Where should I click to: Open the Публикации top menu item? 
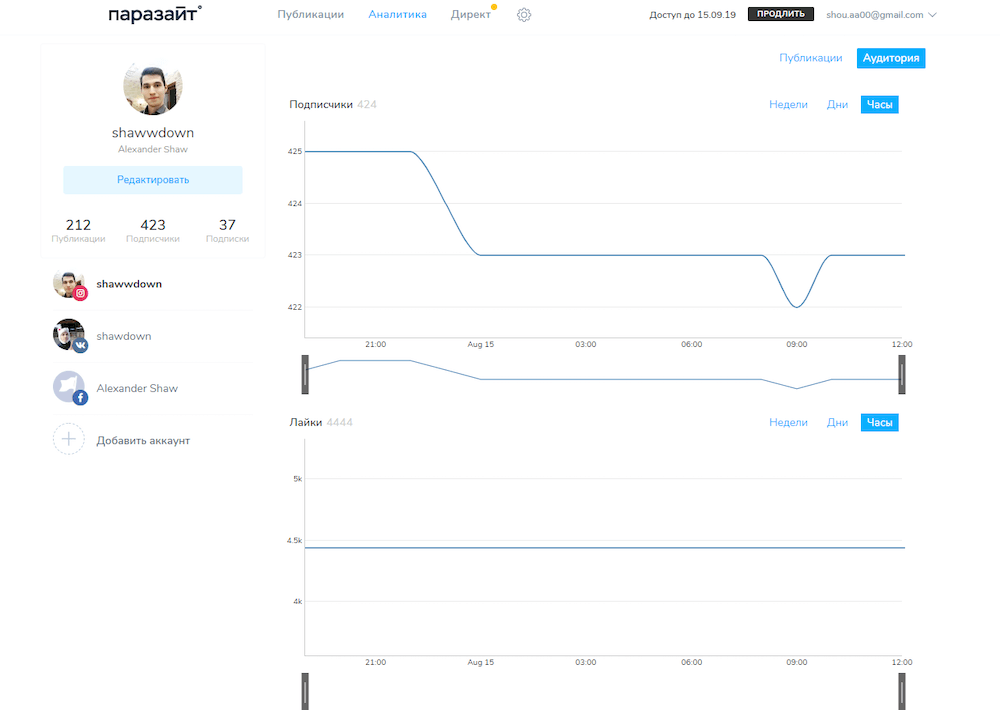(x=310, y=15)
